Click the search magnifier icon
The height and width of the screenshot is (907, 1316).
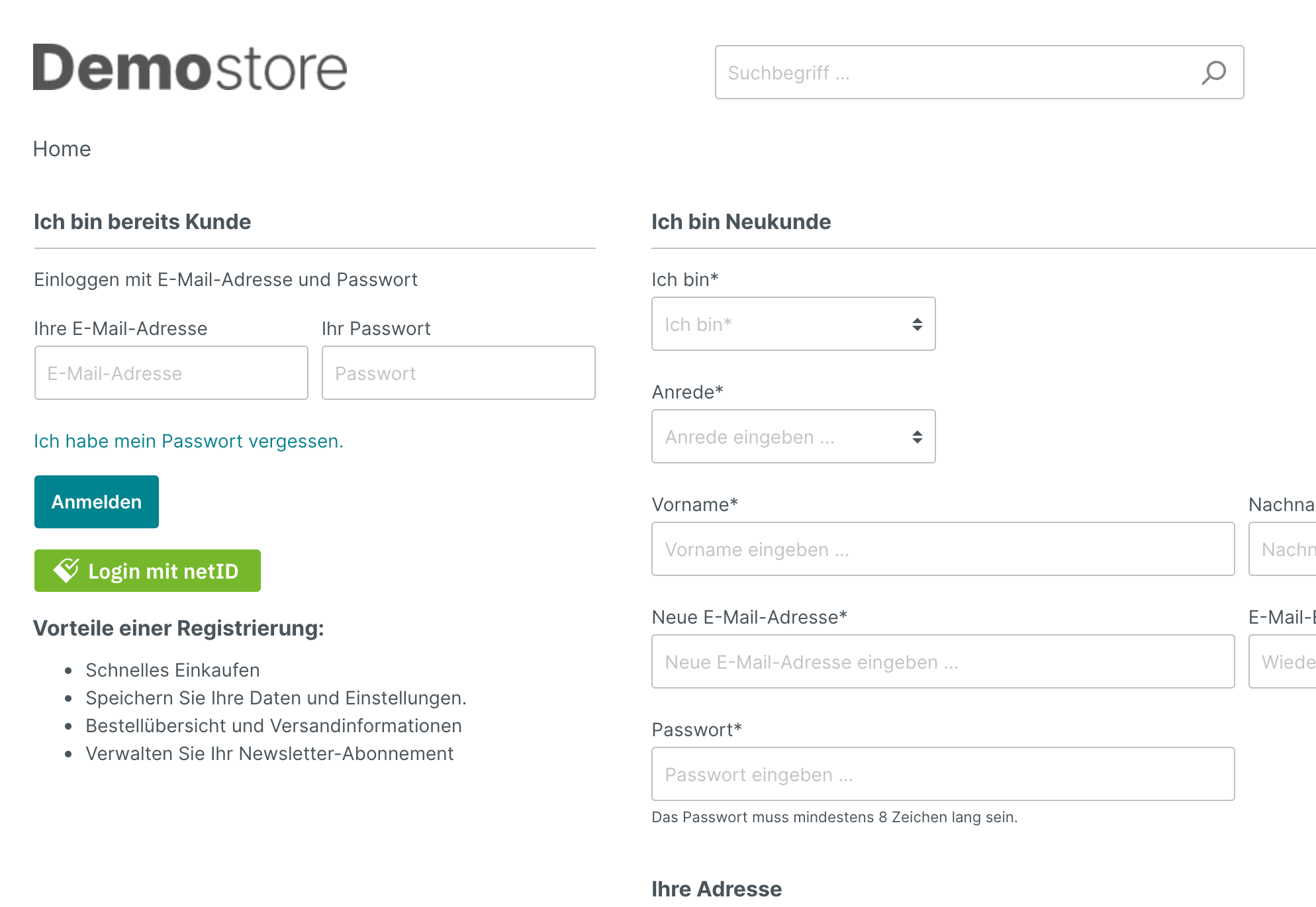1213,72
